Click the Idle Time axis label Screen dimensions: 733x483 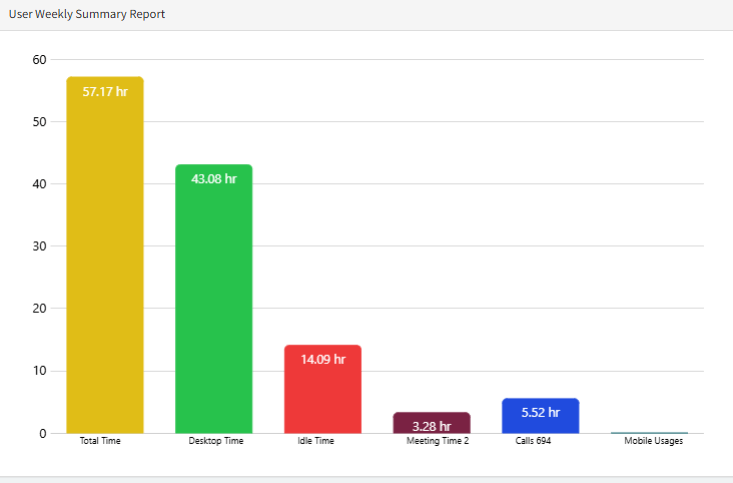click(316, 441)
